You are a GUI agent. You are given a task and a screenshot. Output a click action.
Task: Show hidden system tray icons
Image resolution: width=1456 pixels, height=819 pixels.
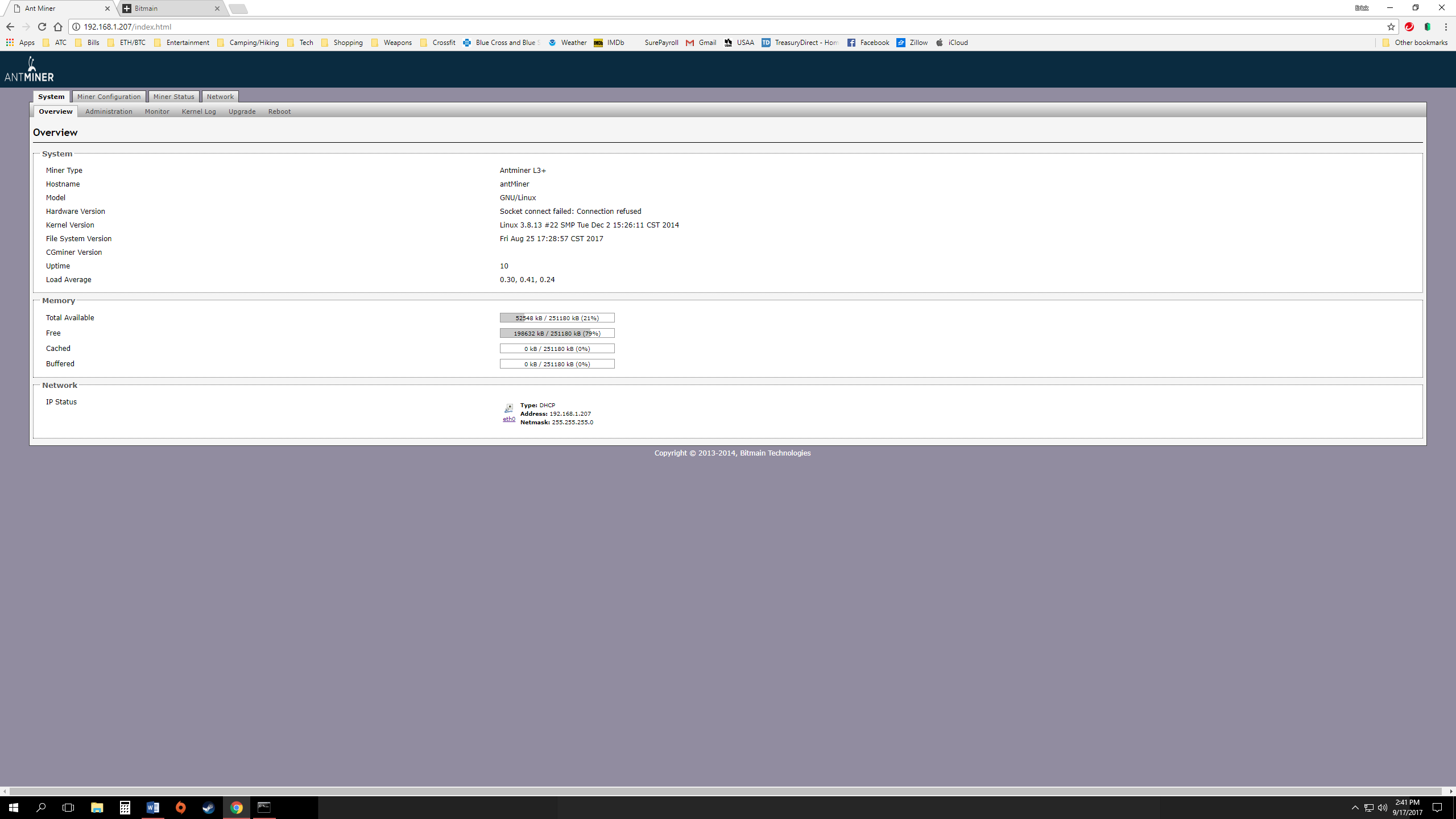pyautogui.click(x=1355, y=808)
